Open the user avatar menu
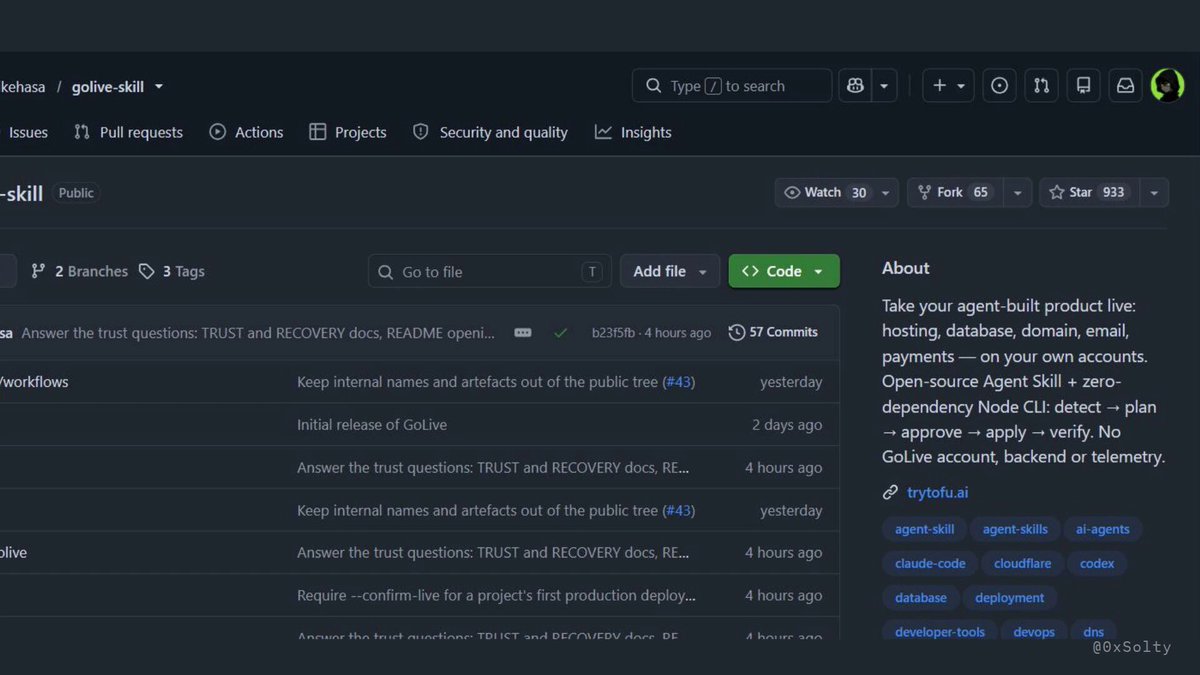 pyautogui.click(x=1167, y=86)
